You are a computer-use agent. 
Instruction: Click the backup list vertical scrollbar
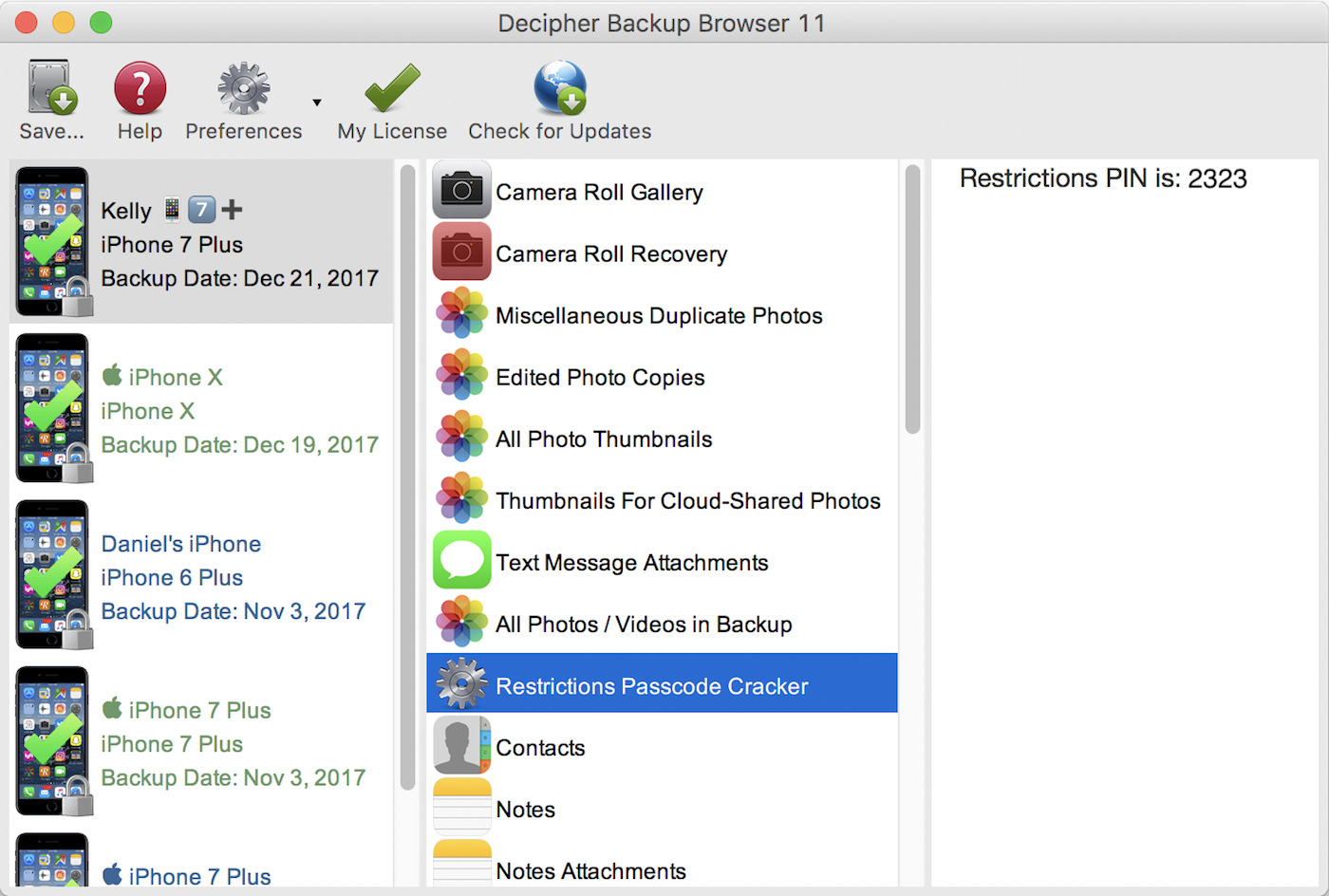click(408, 476)
